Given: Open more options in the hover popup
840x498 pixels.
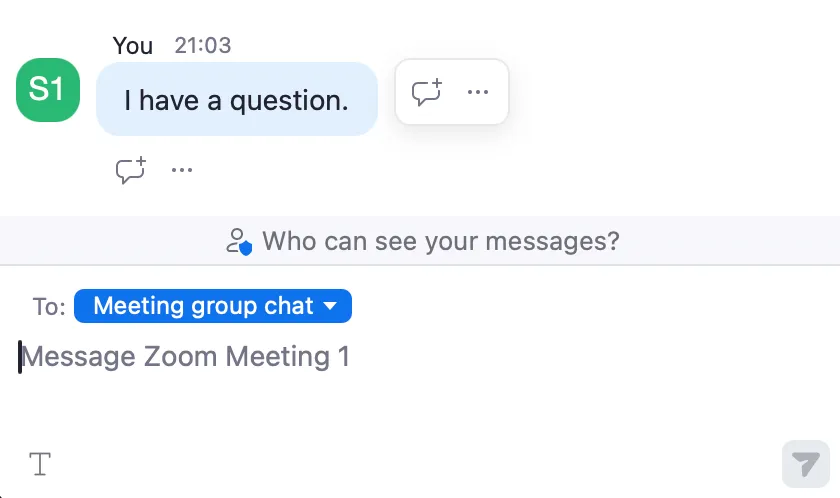Looking at the screenshot, I should [478, 92].
